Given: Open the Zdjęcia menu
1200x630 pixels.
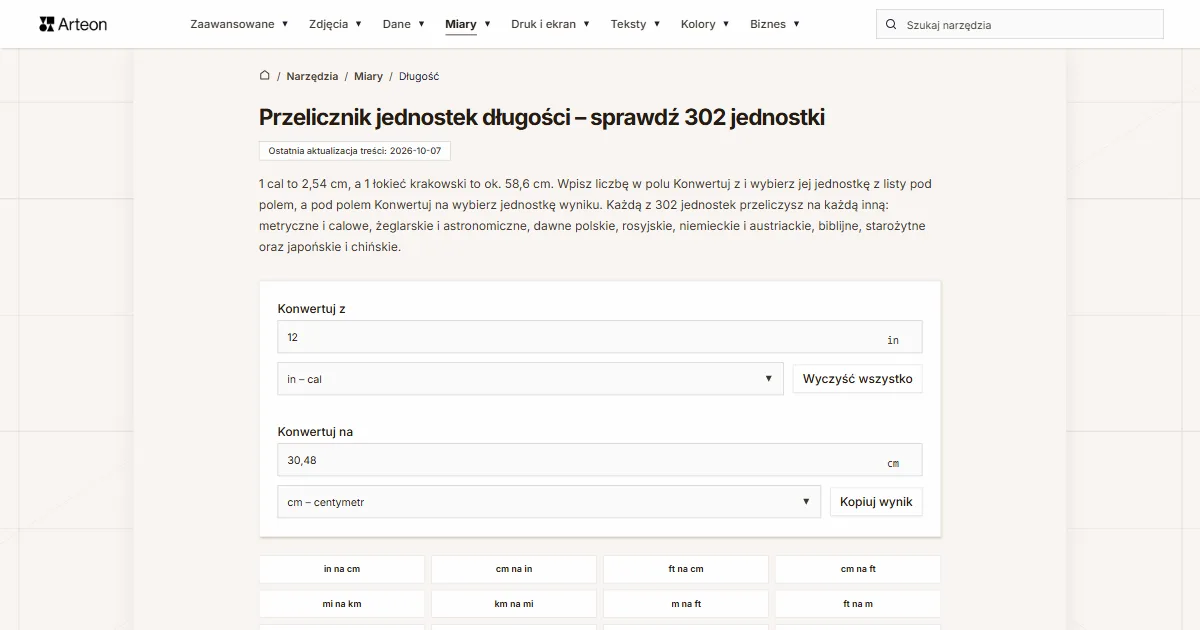Looking at the screenshot, I should (x=335, y=24).
